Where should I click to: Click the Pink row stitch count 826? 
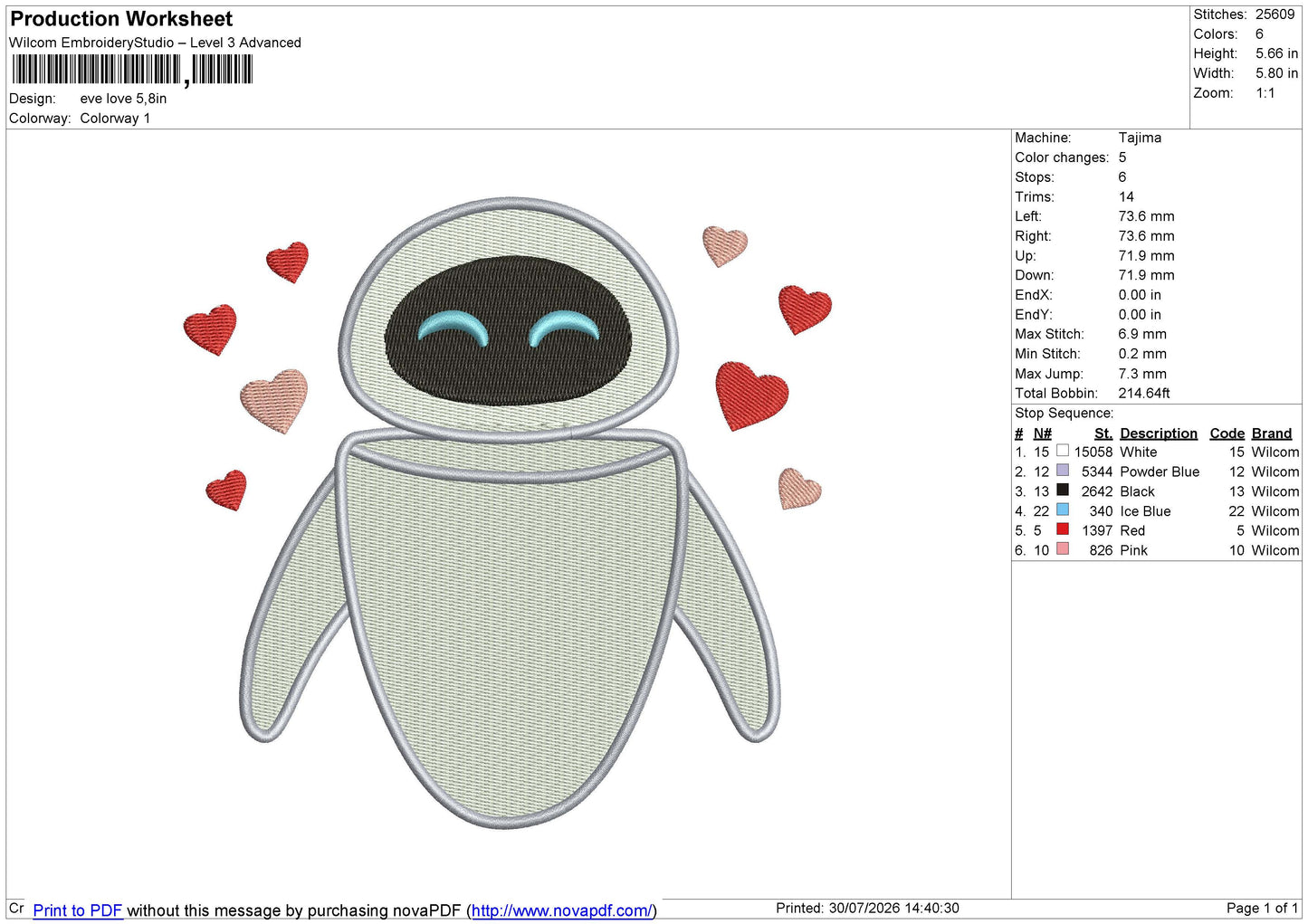[x=1101, y=550]
